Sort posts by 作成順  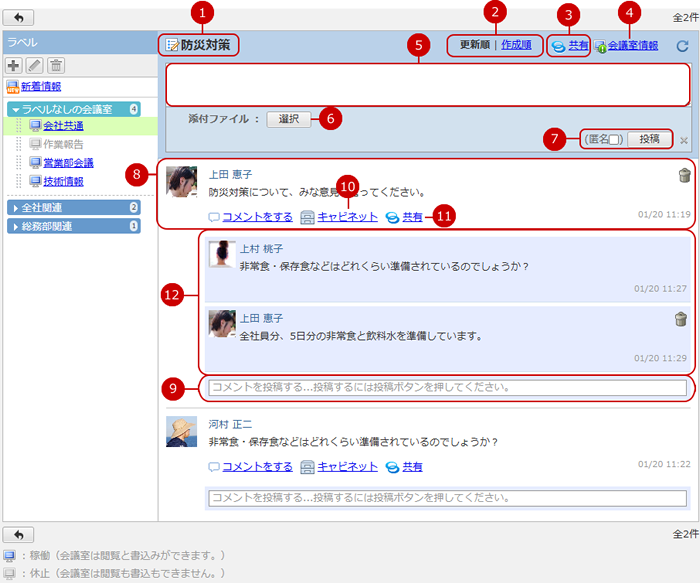(x=516, y=45)
